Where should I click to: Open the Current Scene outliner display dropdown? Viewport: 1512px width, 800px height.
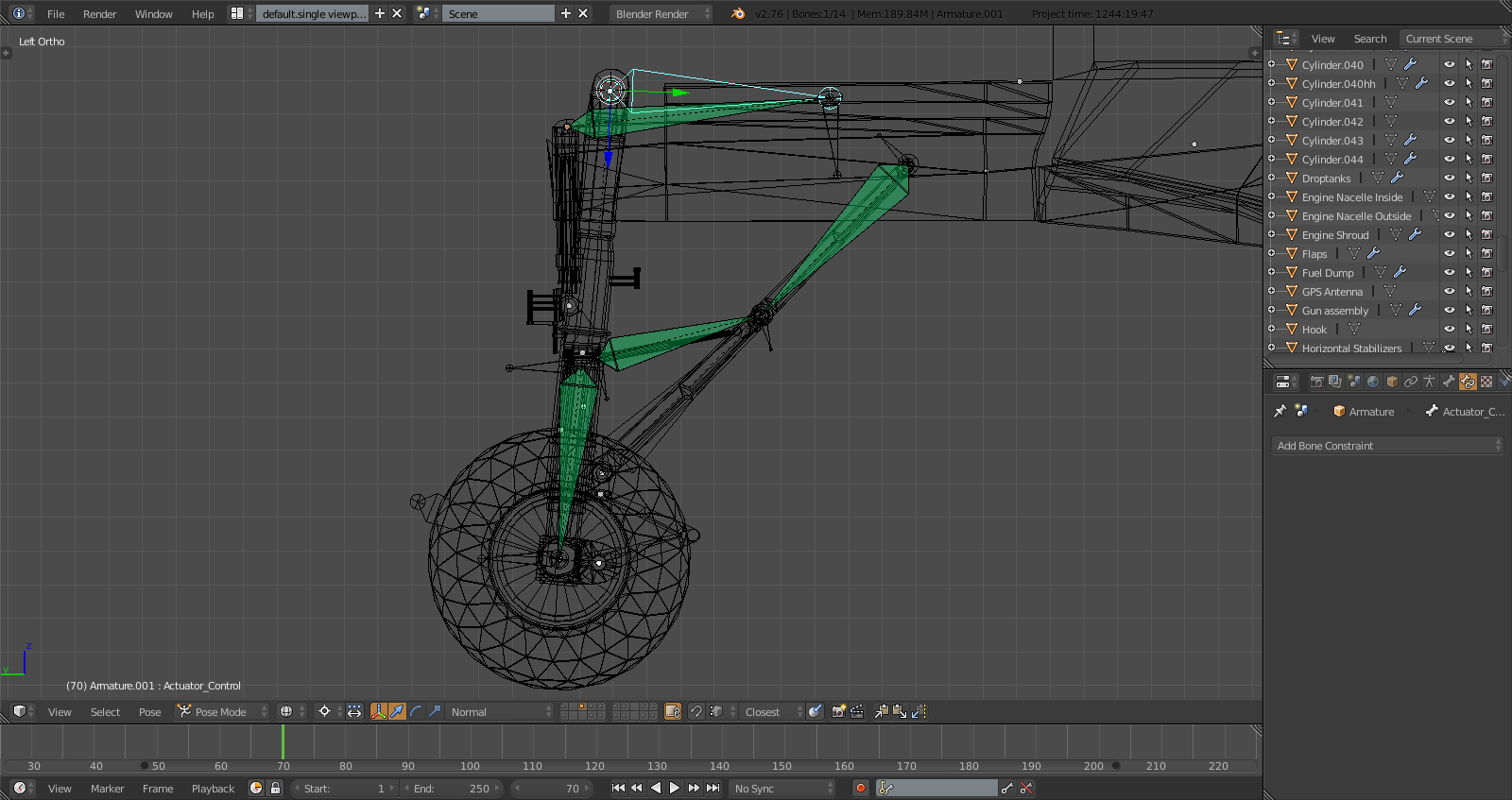click(1454, 39)
